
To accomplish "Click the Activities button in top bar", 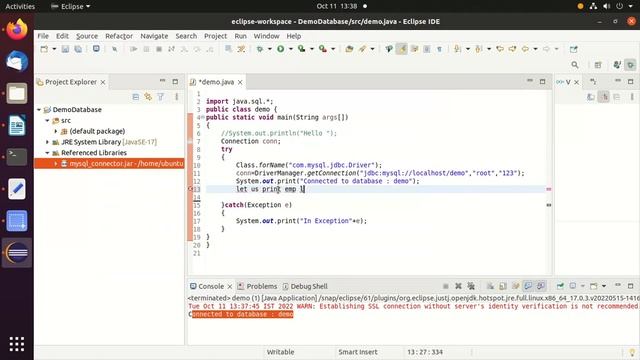I will 20,7.
